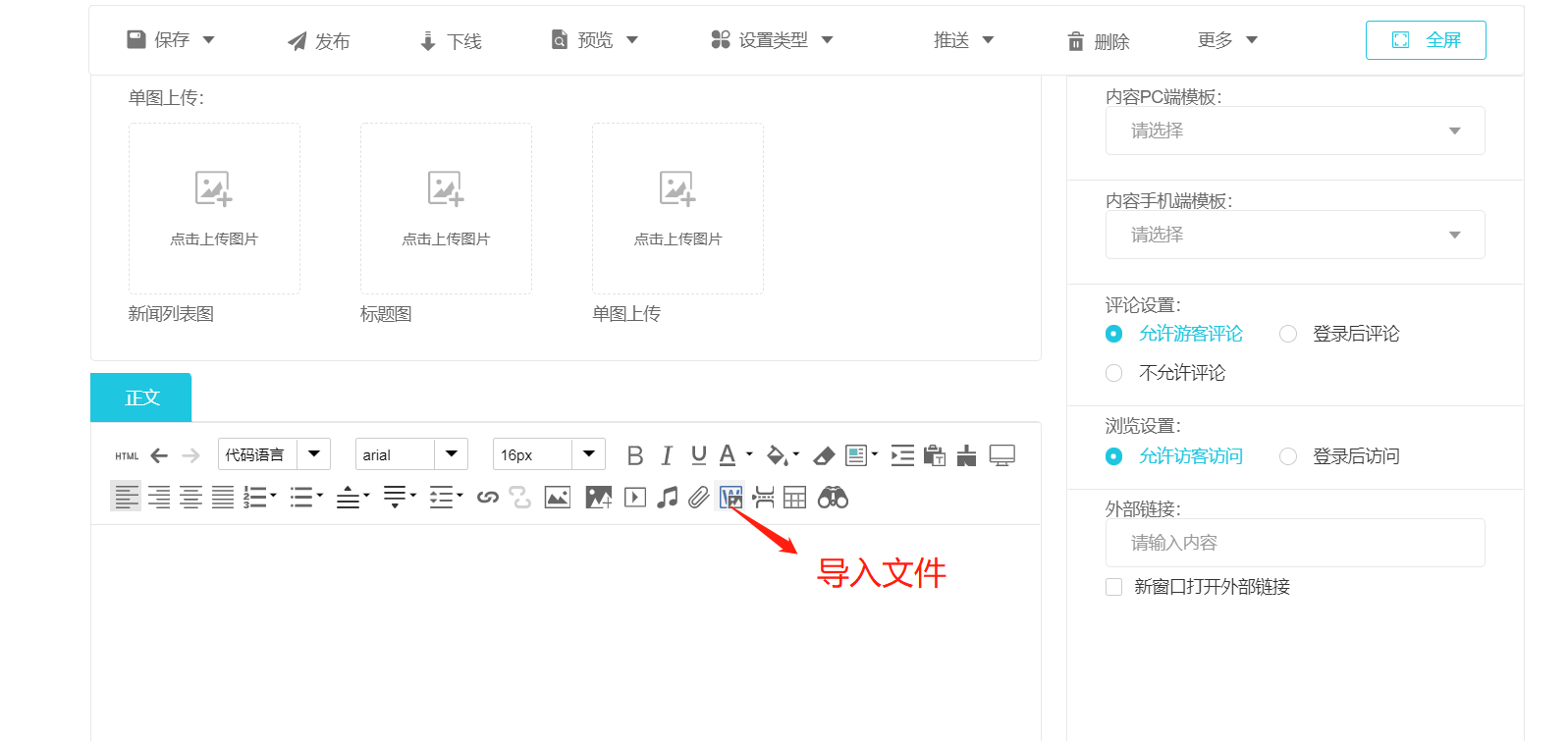The image size is (1568, 741).
Task: Underline the selected text
Action: pyautogui.click(x=699, y=455)
